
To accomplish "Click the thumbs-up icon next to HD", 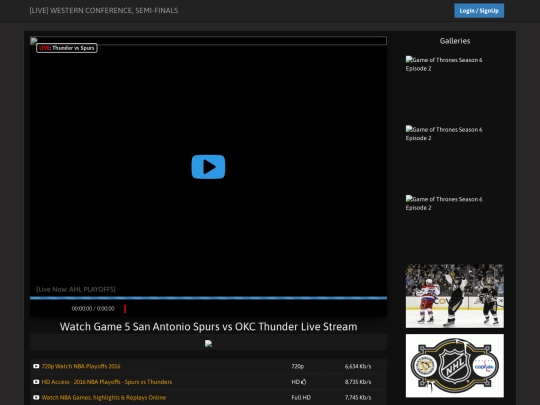I will point(304,382).
